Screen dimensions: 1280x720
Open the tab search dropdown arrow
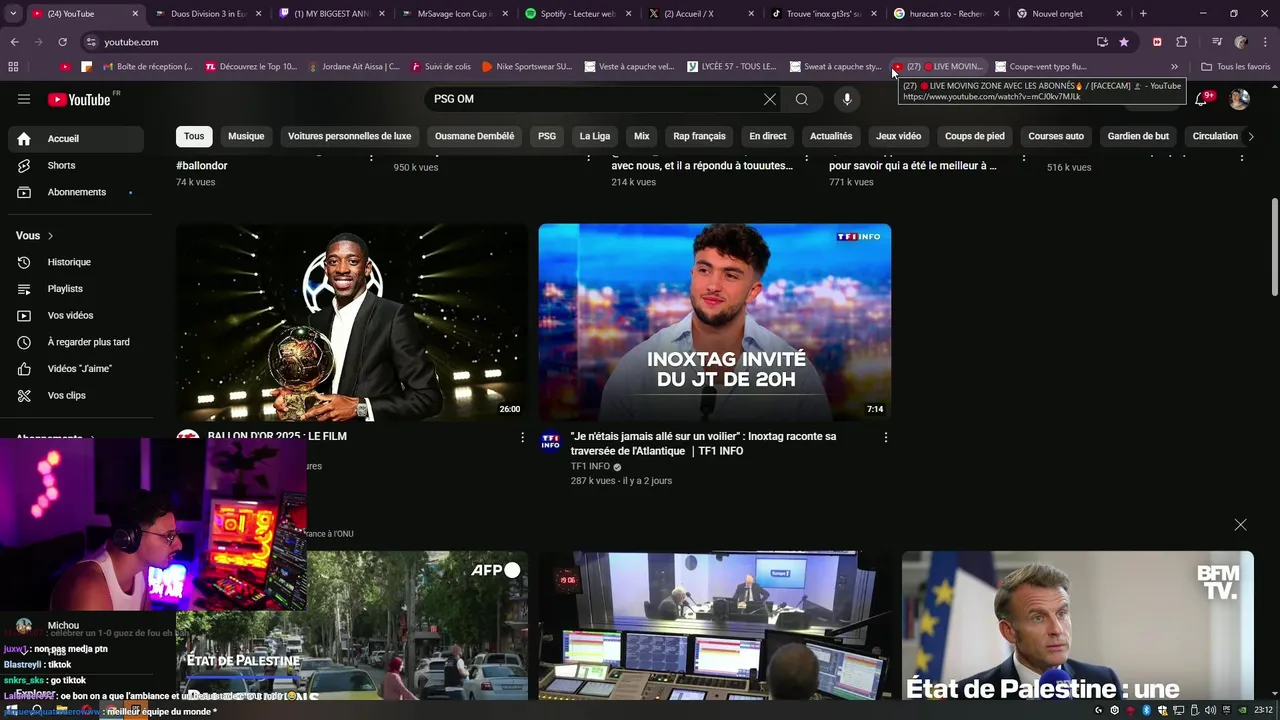pos(13,14)
